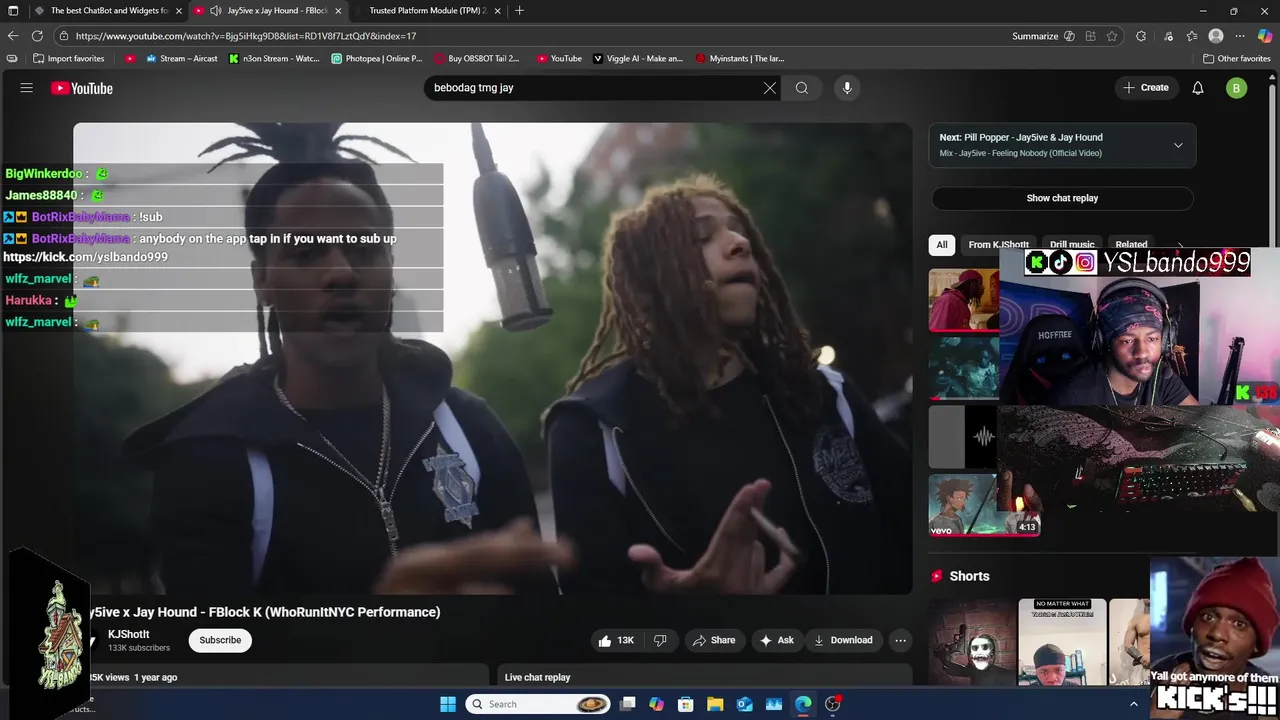The width and height of the screenshot is (1280, 720).
Task: Select the Related filter chip
Action: [1131, 244]
